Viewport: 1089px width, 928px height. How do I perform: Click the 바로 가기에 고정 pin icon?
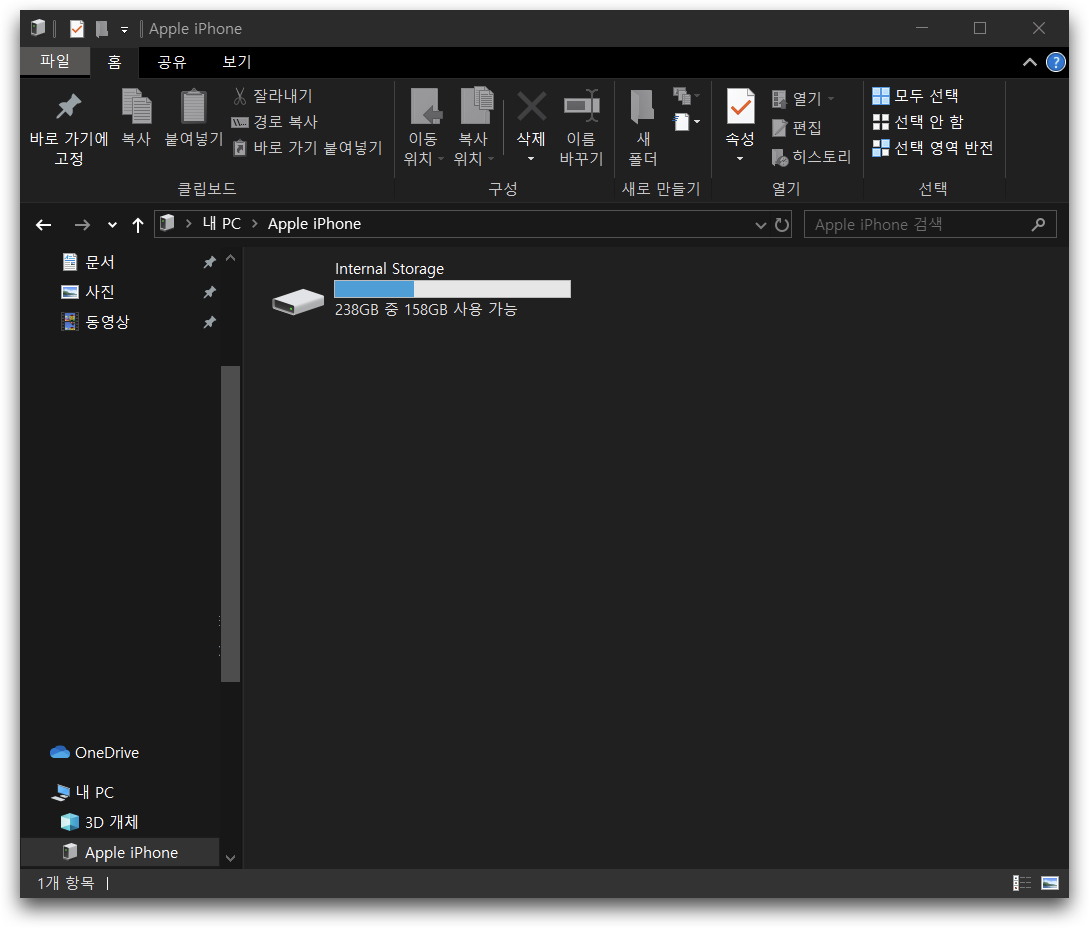69,106
